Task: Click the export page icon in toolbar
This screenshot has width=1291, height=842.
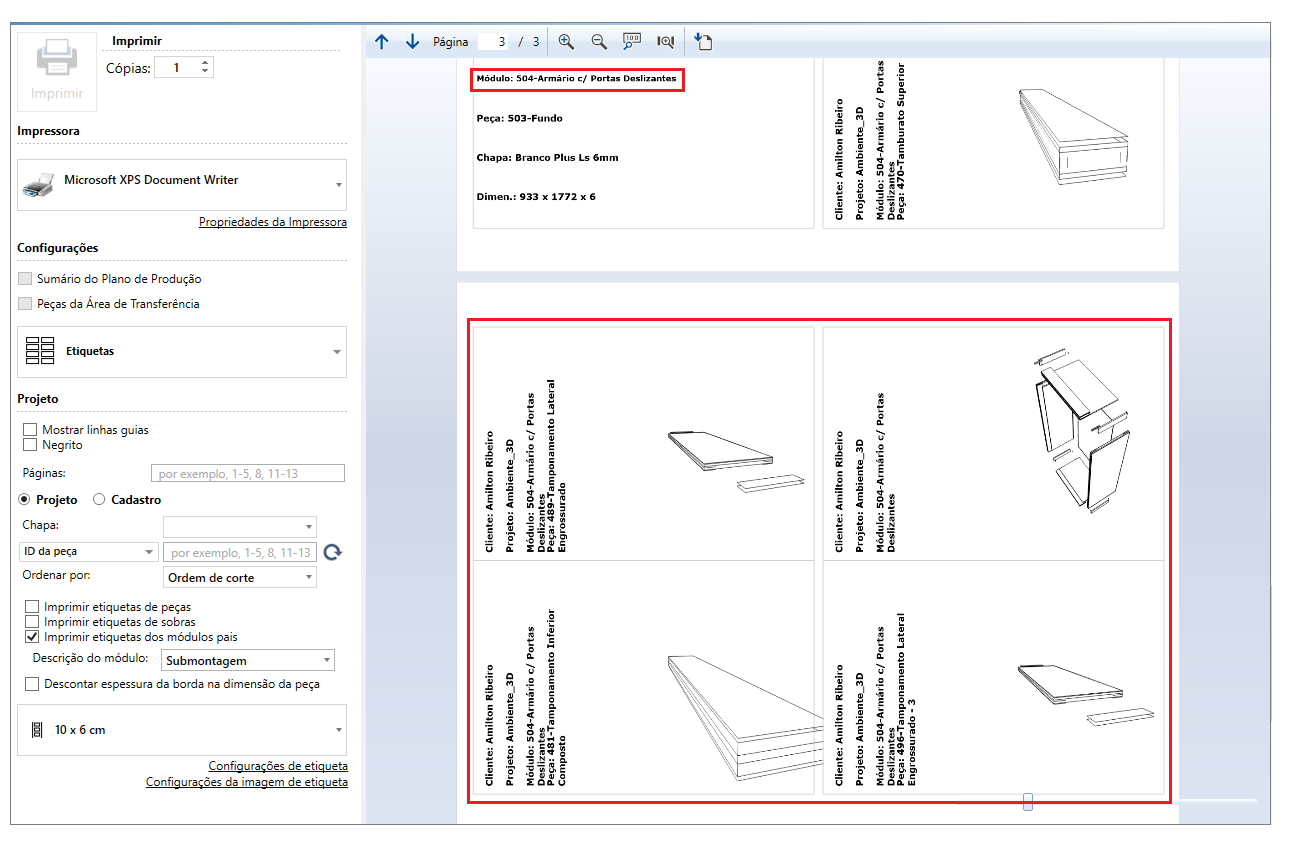Action: [x=702, y=42]
